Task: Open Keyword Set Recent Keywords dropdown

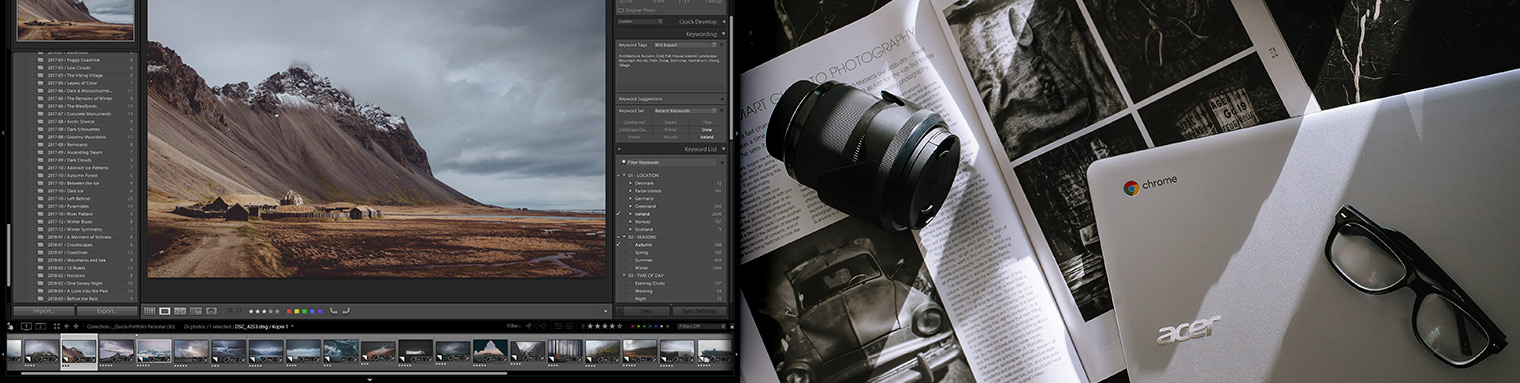Action: tap(685, 110)
